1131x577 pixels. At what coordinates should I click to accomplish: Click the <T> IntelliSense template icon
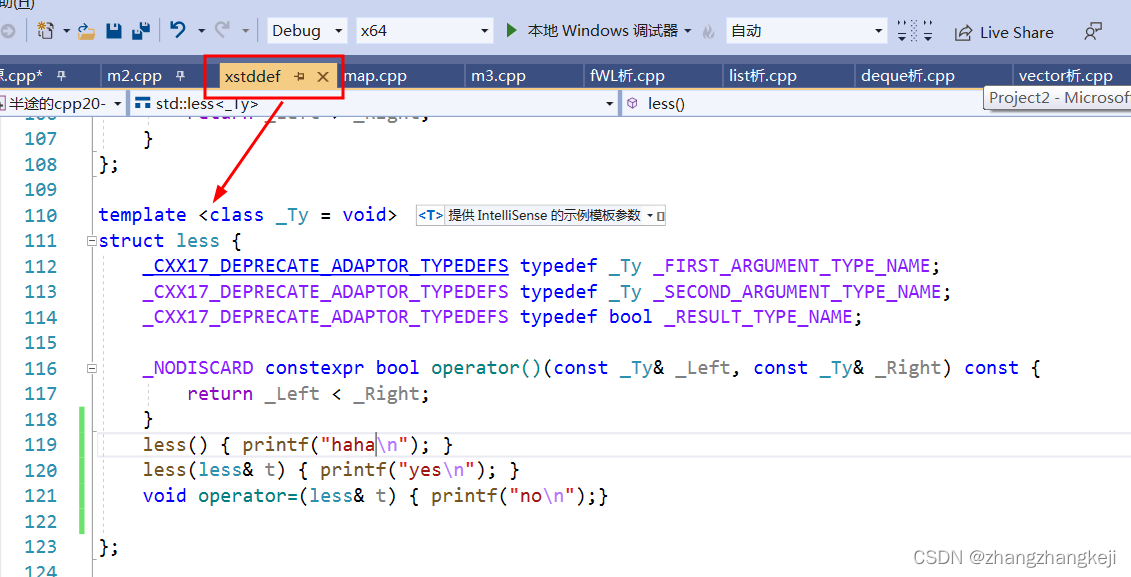431,215
